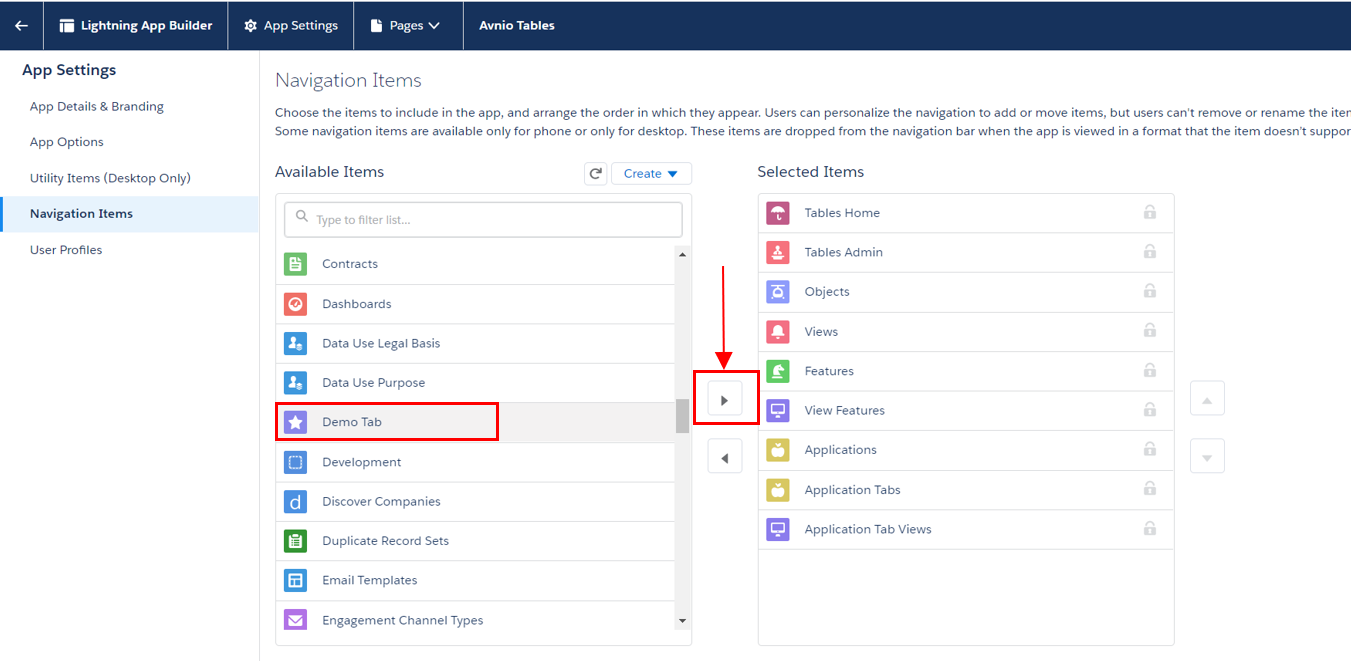Screen dimensions: 1351x661
Task: Click the back arrow in header
Action: [21, 26]
